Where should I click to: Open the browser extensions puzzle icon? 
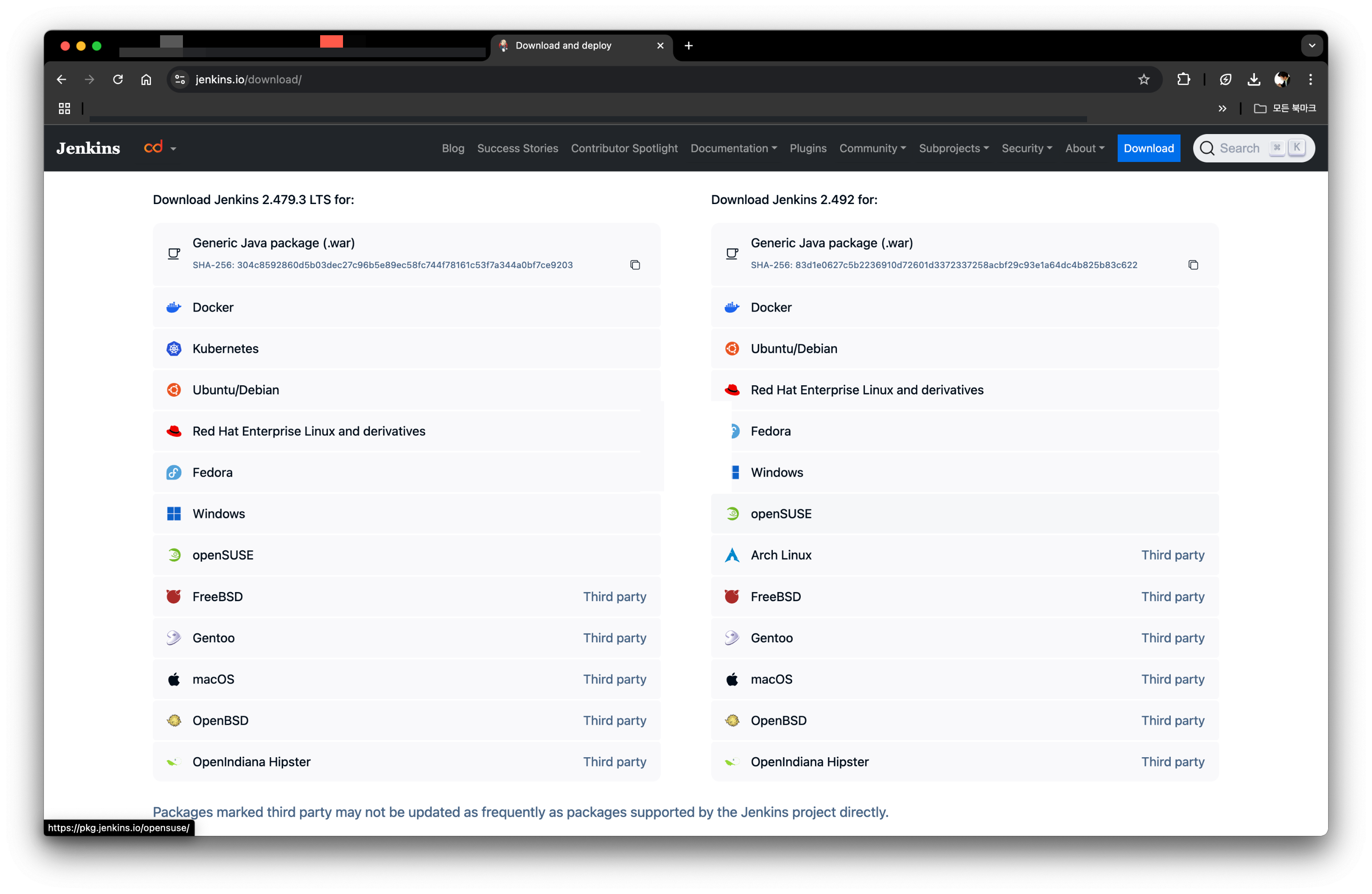[1183, 80]
